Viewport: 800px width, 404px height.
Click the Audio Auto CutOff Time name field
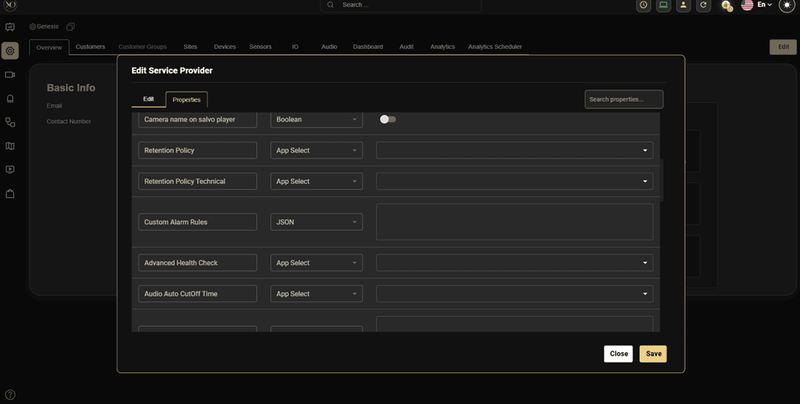[197, 294]
